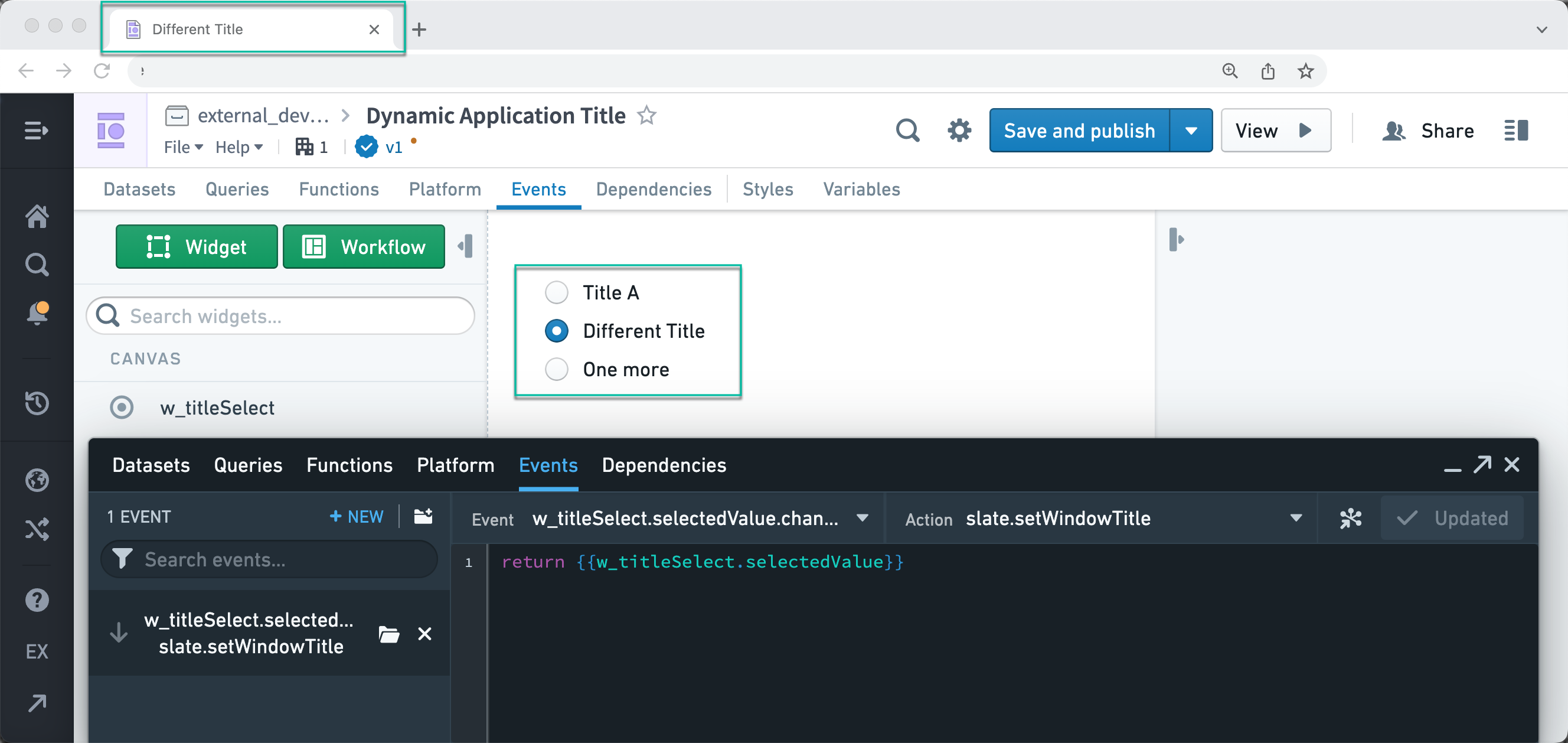Click the dependency graph icon beside Action
This screenshot has width=1568, height=743.
point(1350,519)
